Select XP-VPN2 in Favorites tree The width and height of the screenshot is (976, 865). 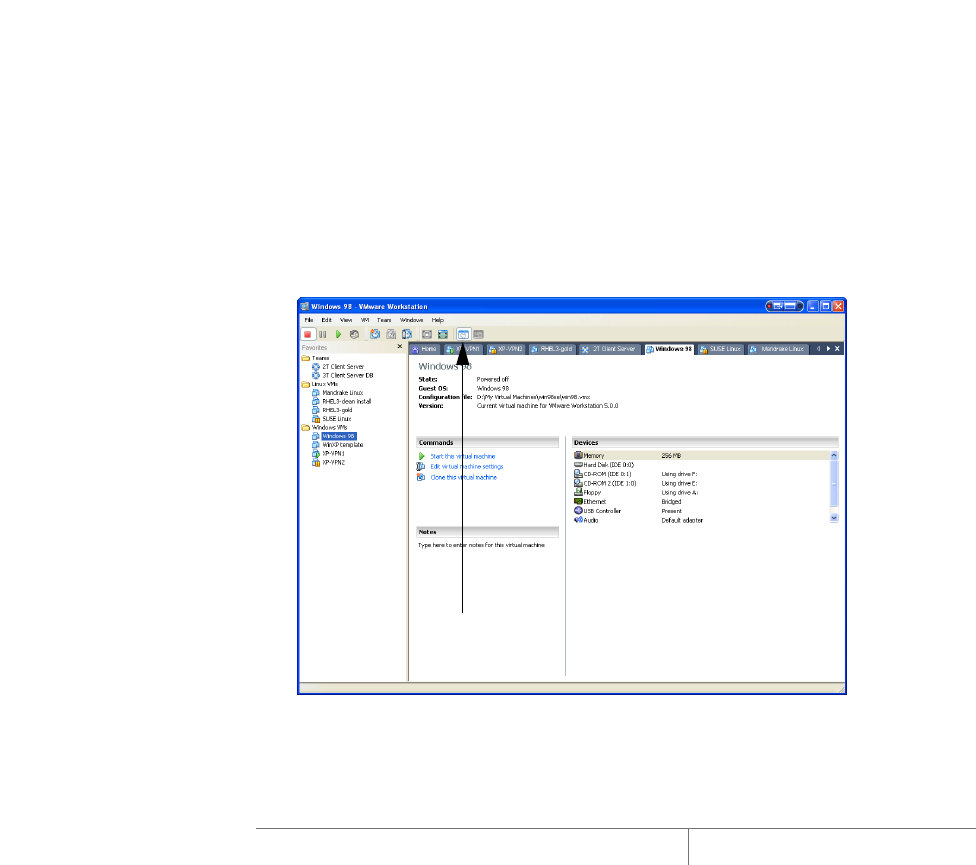tap(328, 462)
